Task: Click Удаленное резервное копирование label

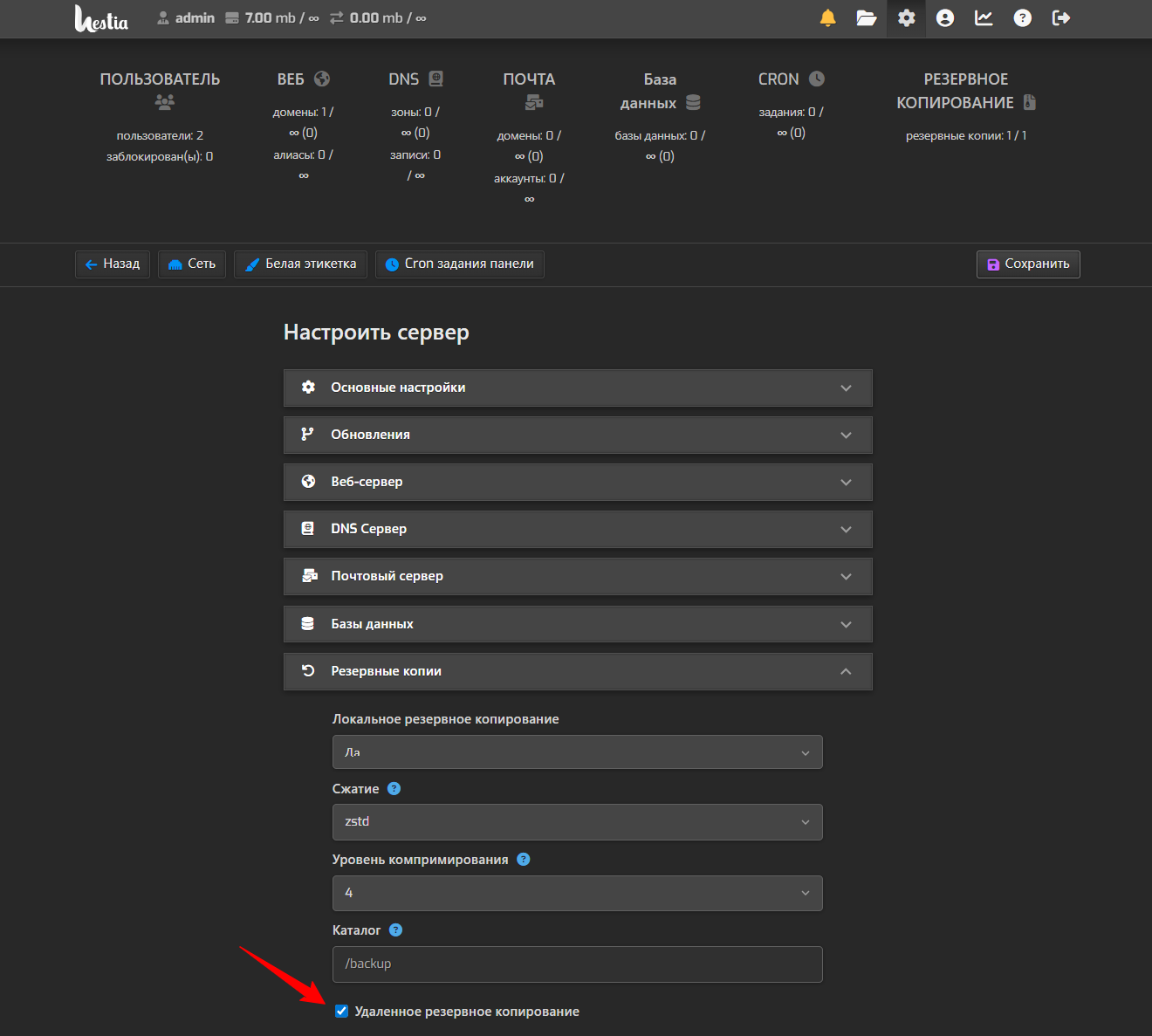Action: pos(467,1012)
